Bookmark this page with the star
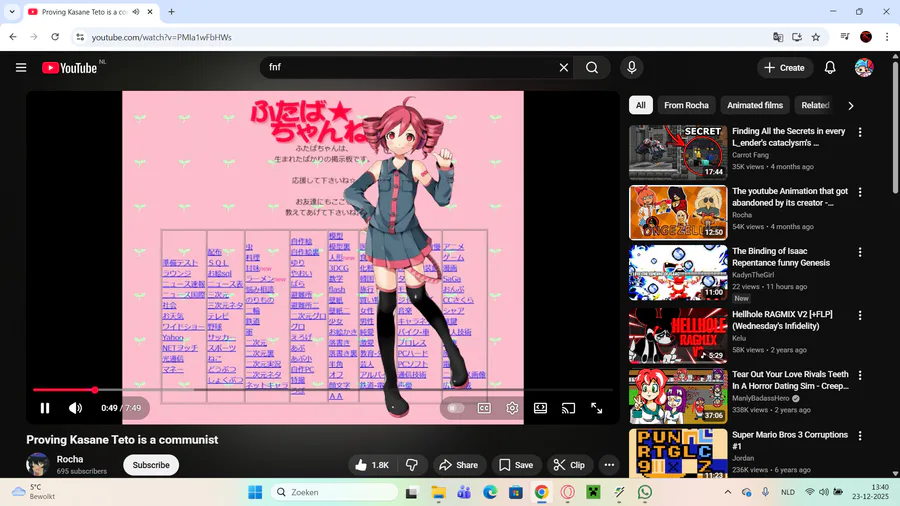The image size is (900, 506). point(816,37)
